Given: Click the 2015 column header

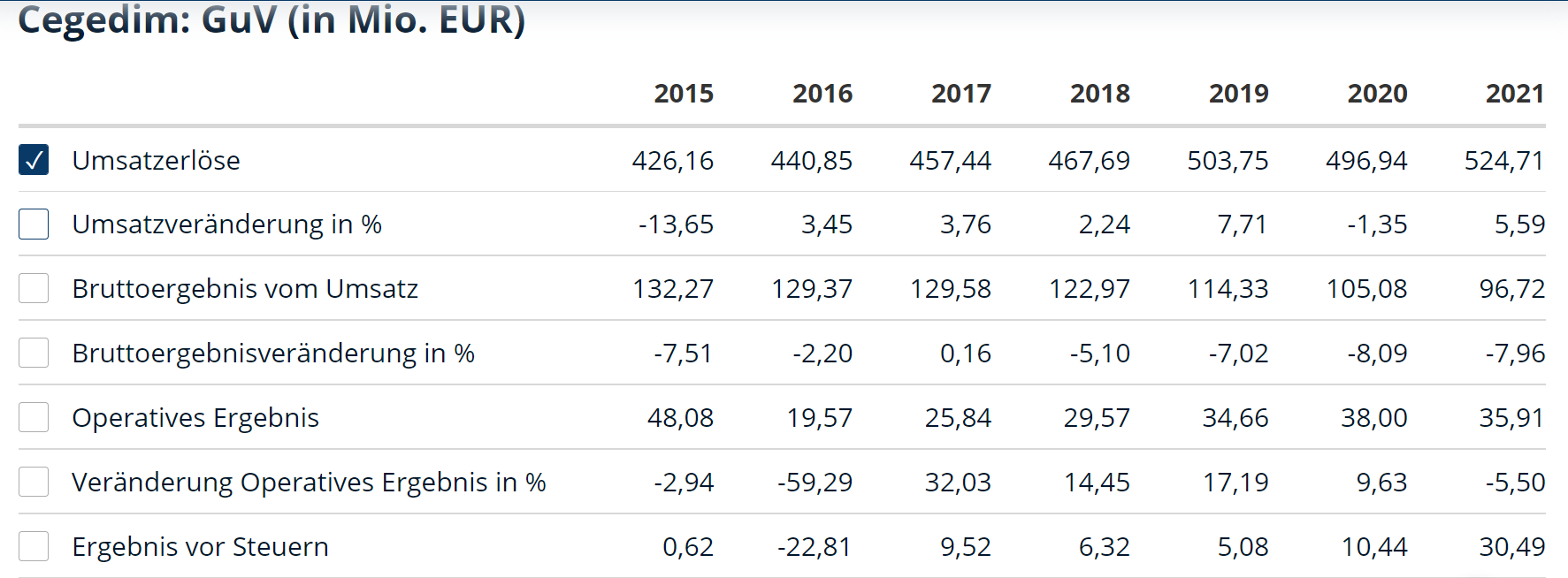Looking at the screenshot, I should [683, 94].
